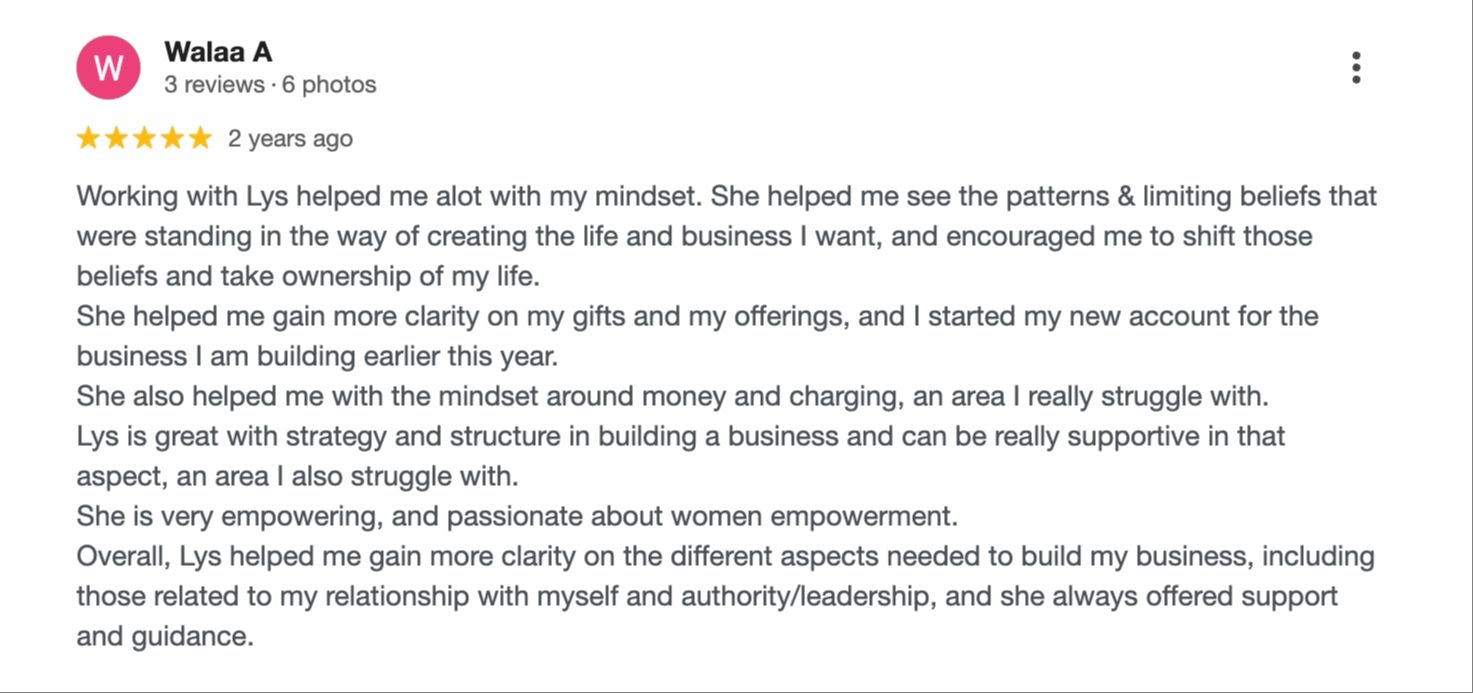Screen dimensions: 1473x693
Task: Click the line starting "Overall, Lys helped me"
Action: 725,557
